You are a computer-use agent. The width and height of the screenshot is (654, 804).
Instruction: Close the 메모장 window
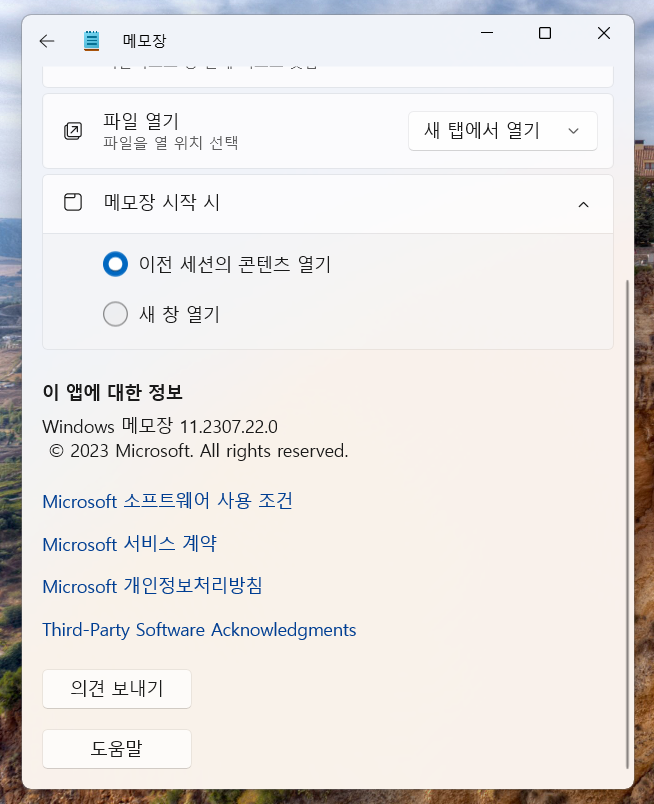(604, 33)
